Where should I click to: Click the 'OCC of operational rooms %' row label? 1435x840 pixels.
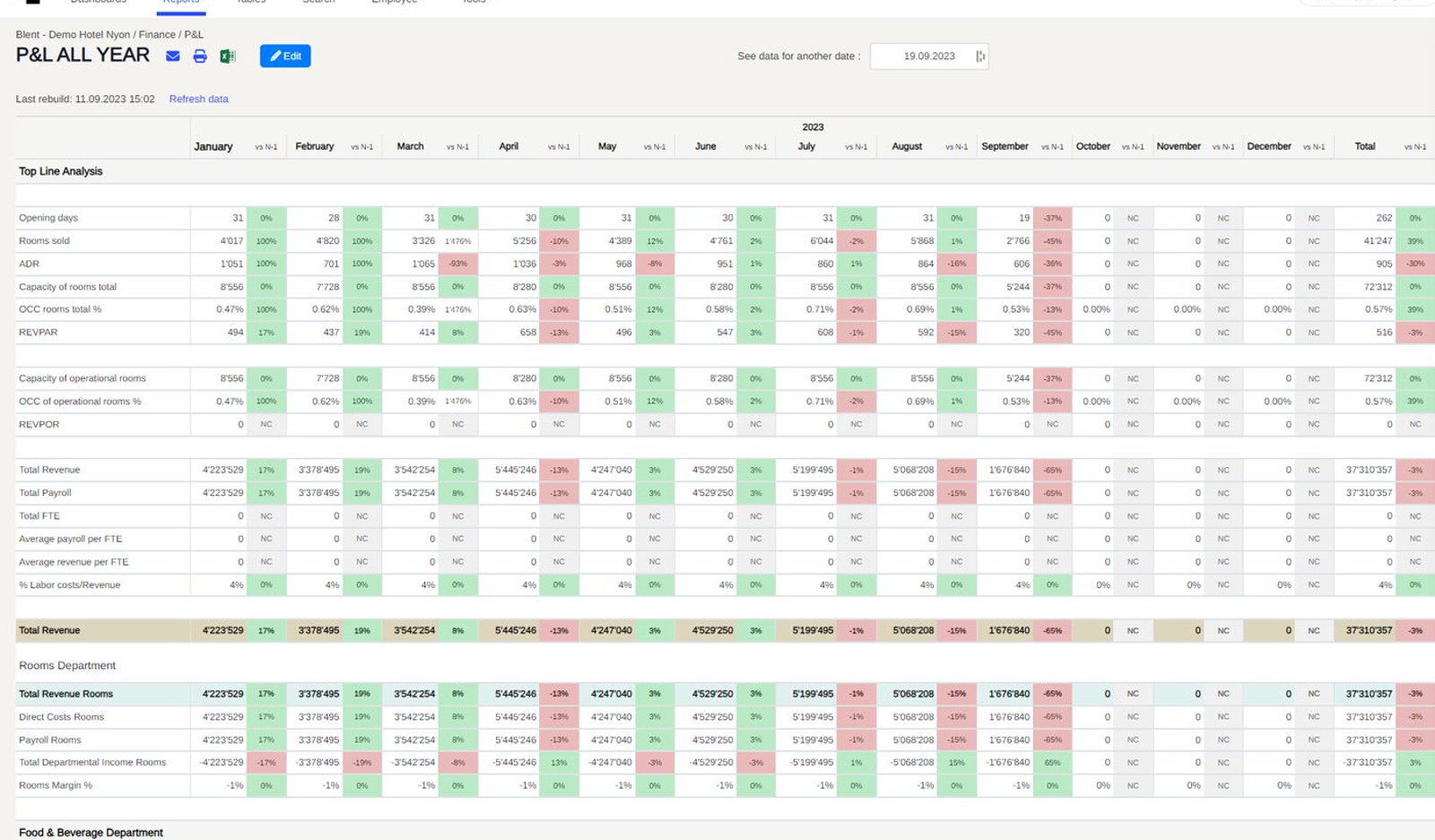(x=80, y=402)
